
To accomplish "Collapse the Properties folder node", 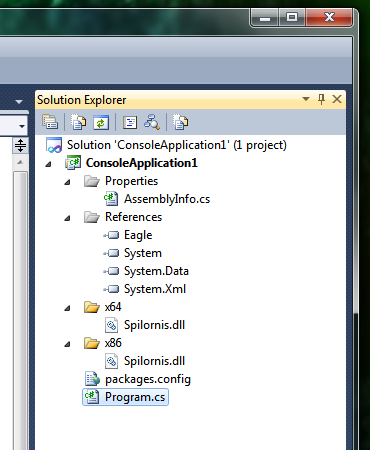I will click(x=68, y=182).
